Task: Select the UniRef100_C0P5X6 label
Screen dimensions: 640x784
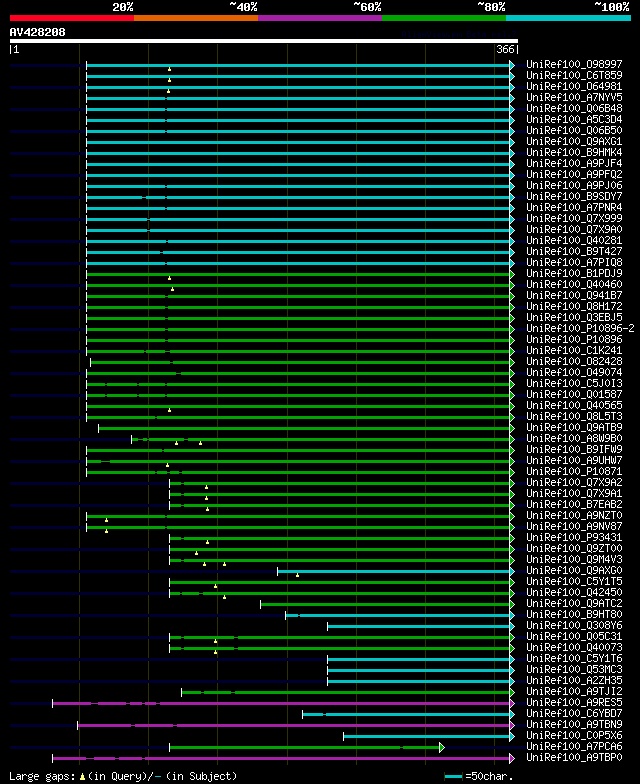Action: pos(574,736)
